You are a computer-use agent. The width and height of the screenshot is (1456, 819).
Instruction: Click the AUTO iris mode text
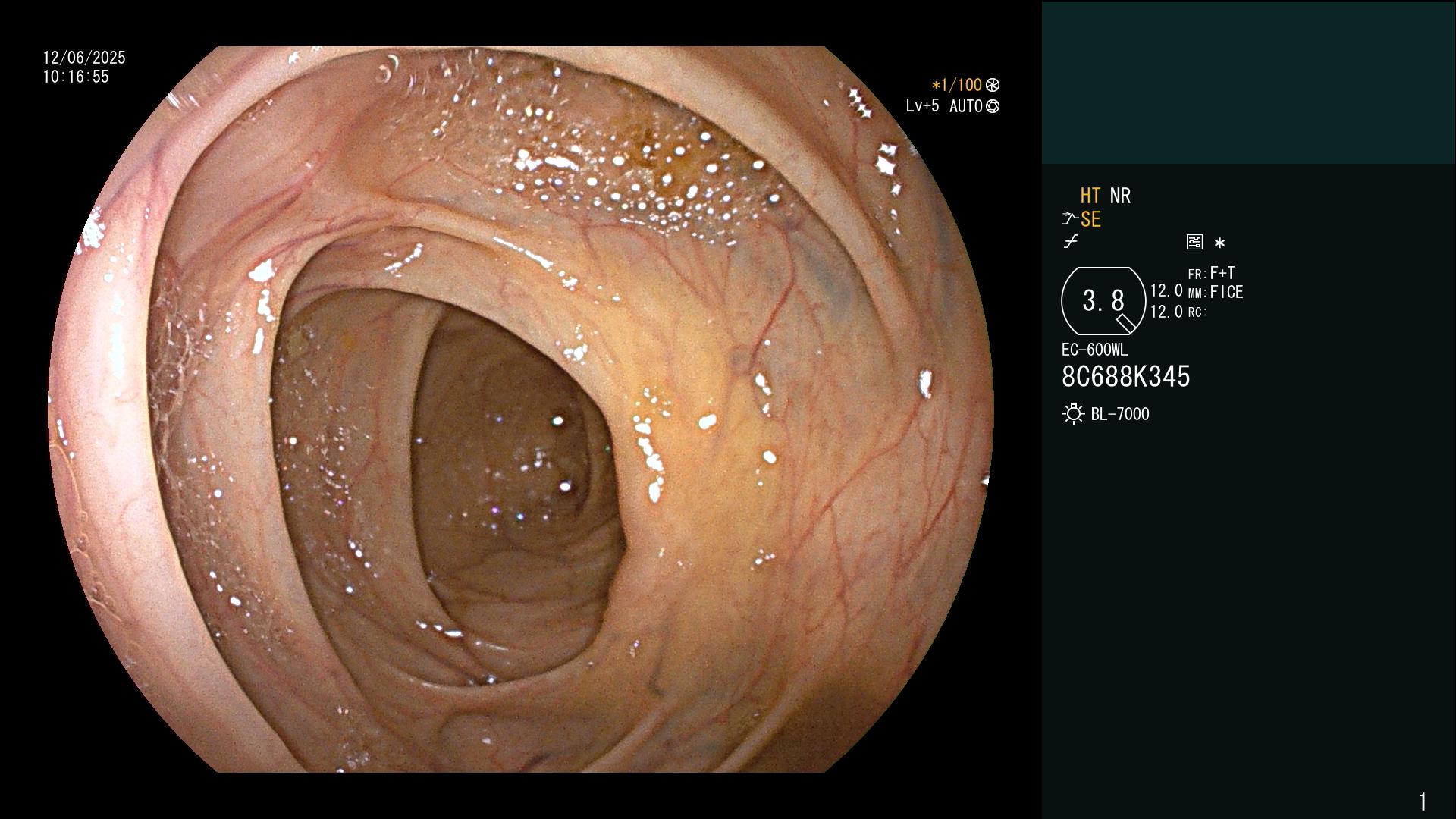965,106
